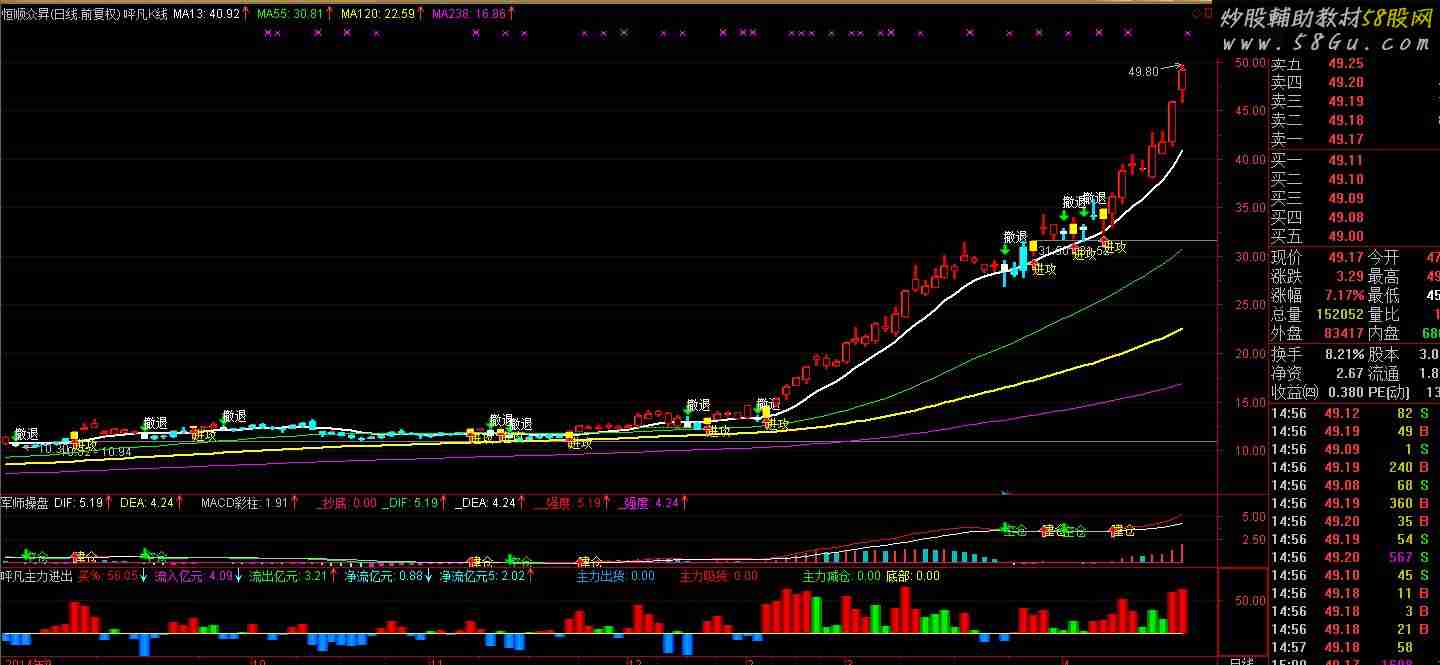Click the 49.80 high price annotation
Viewport: 1440px width, 665px height.
(x=1143, y=72)
